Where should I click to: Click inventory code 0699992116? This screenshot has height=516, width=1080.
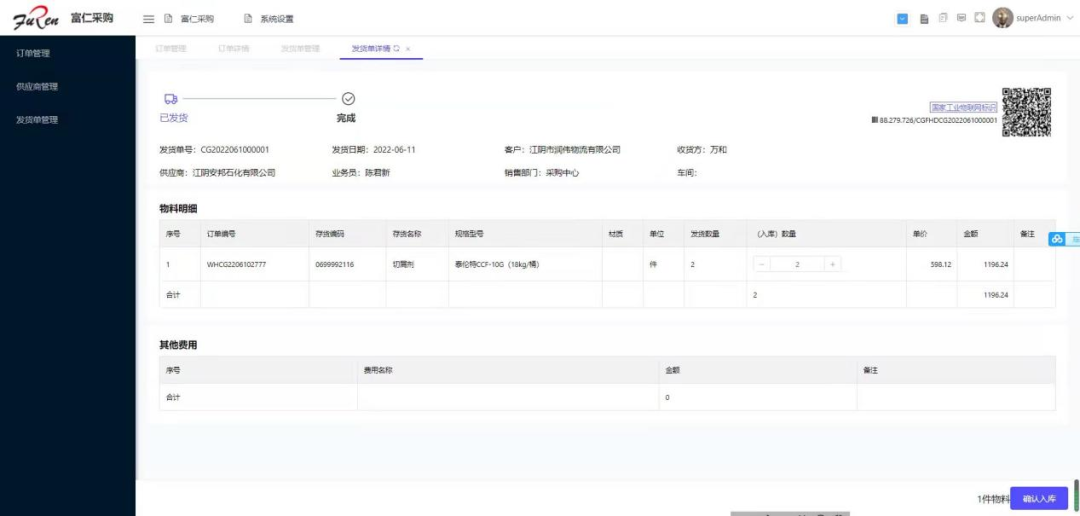coord(335,265)
